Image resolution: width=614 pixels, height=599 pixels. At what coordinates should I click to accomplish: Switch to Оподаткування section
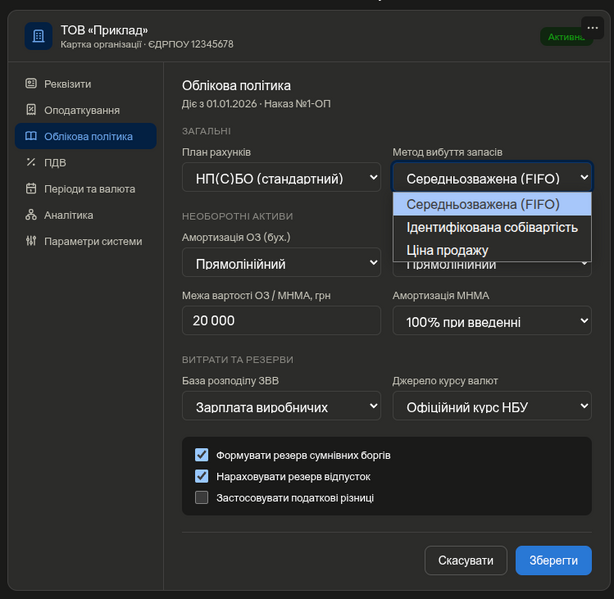[x=86, y=110]
